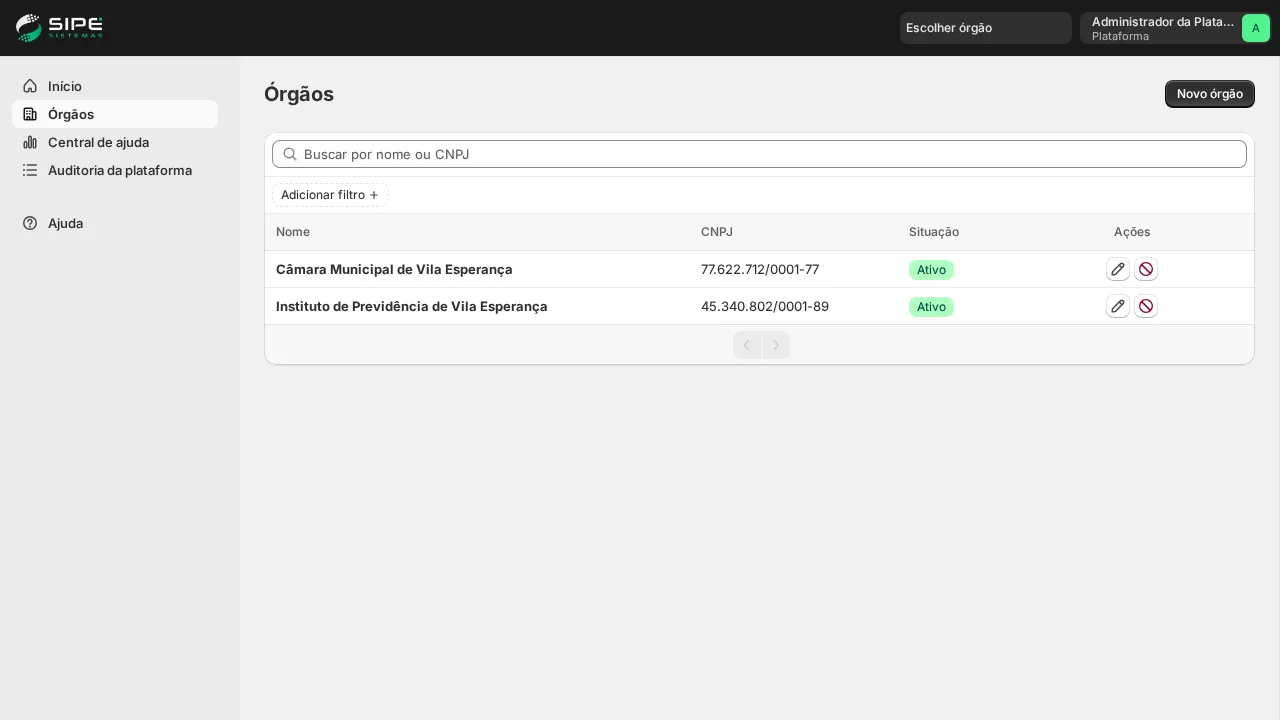Open the Administrador da Plataforma account menu
This screenshot has width=1280, height=720.
(x=1176, y=28)
